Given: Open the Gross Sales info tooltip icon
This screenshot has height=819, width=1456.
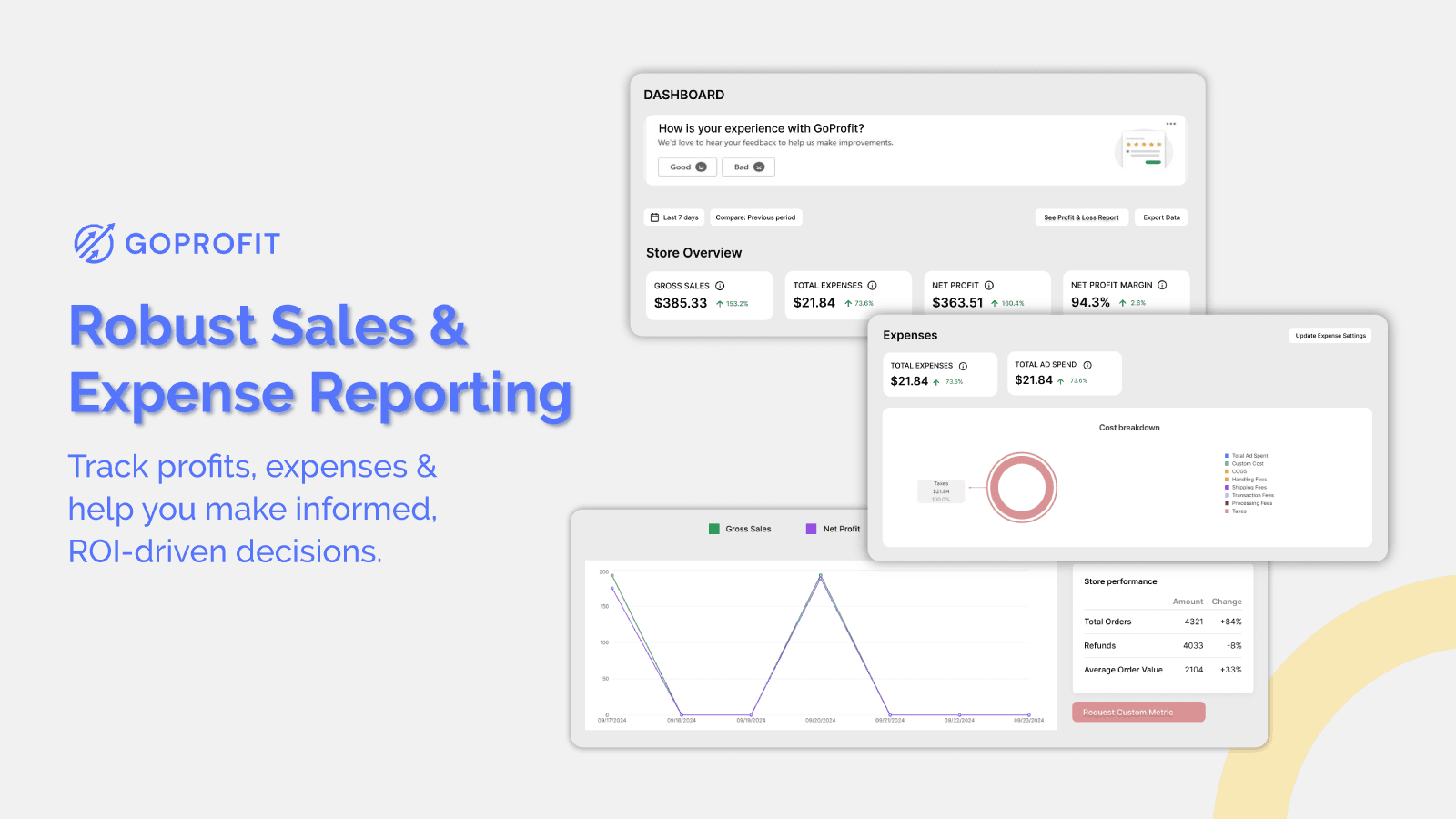Looking at the screenshot, I should click(720, 285).
